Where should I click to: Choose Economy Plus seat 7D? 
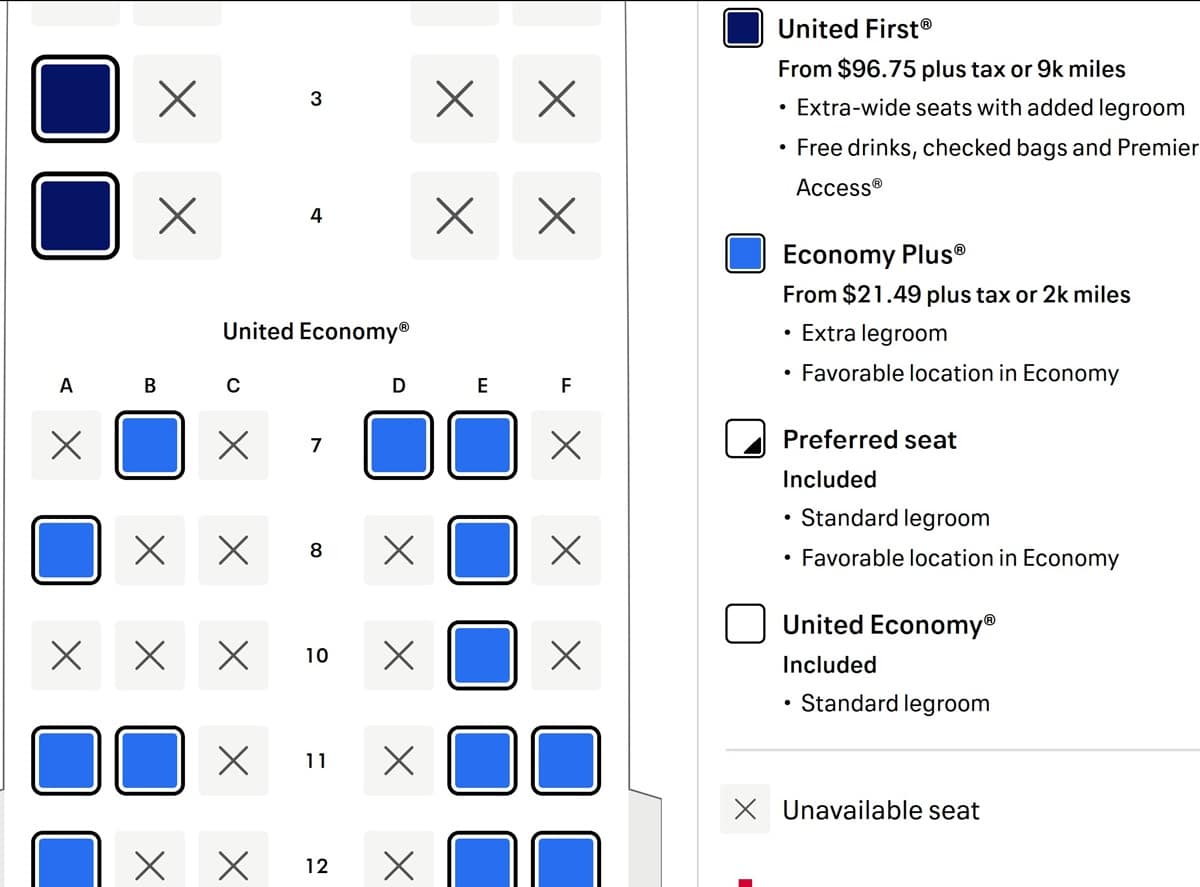[x=399, y=445]
